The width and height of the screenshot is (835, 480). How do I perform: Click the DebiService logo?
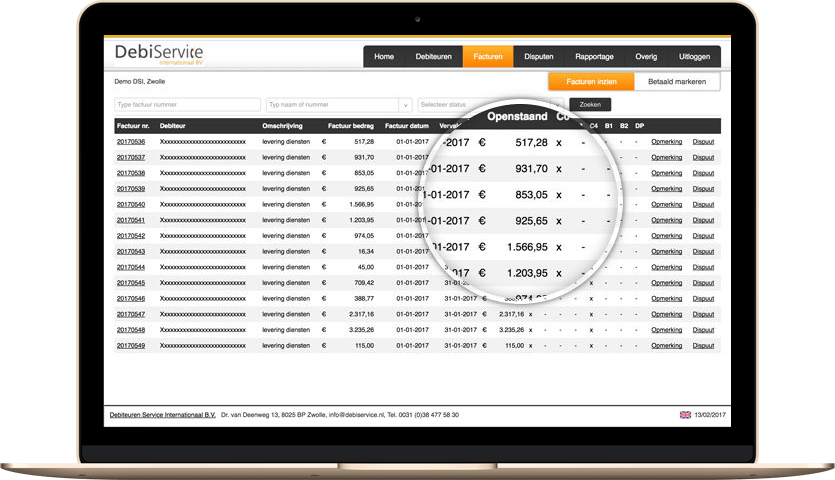(158, 55)
